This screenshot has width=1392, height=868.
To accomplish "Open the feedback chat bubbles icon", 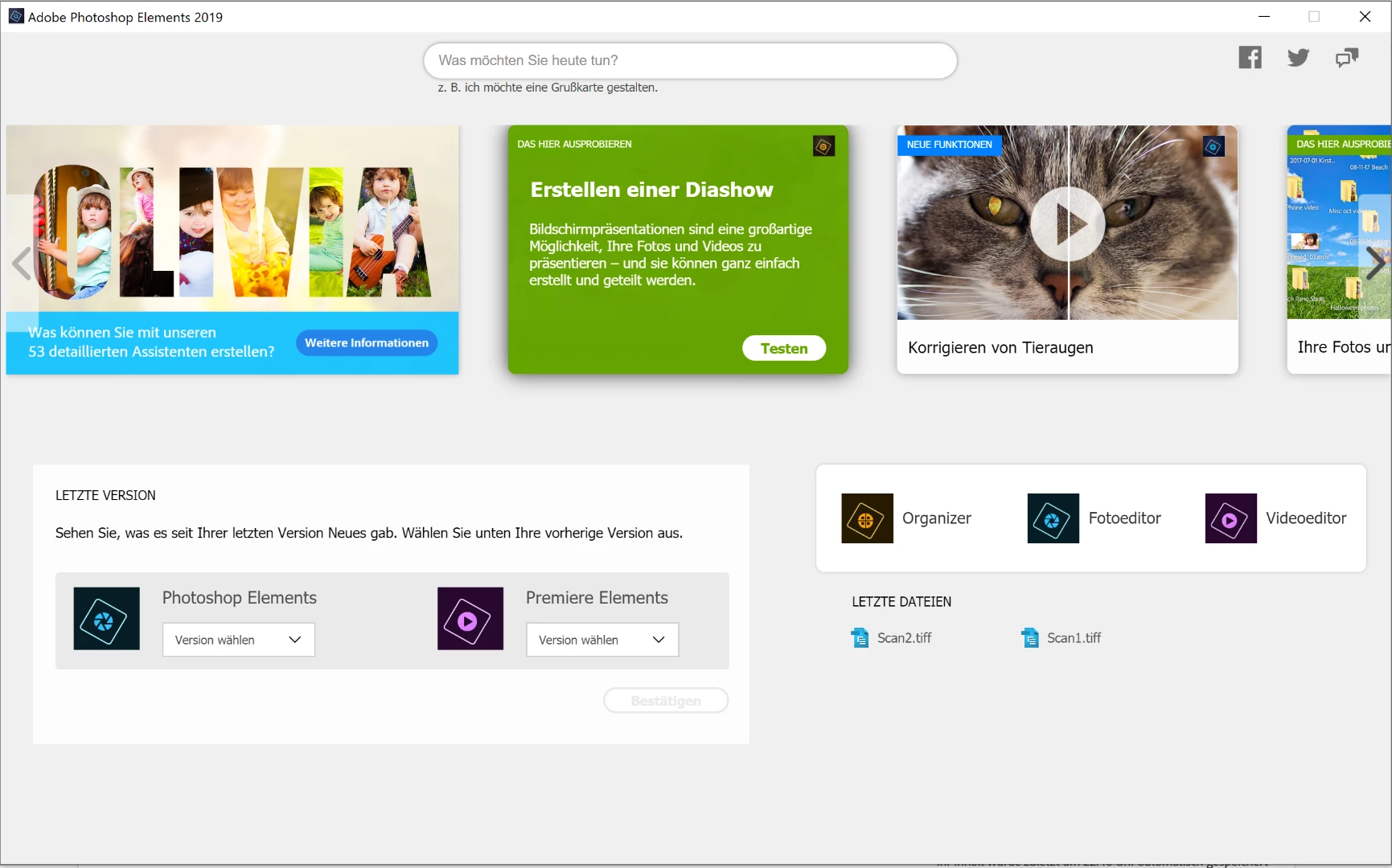I will (x=1347, y=58).
